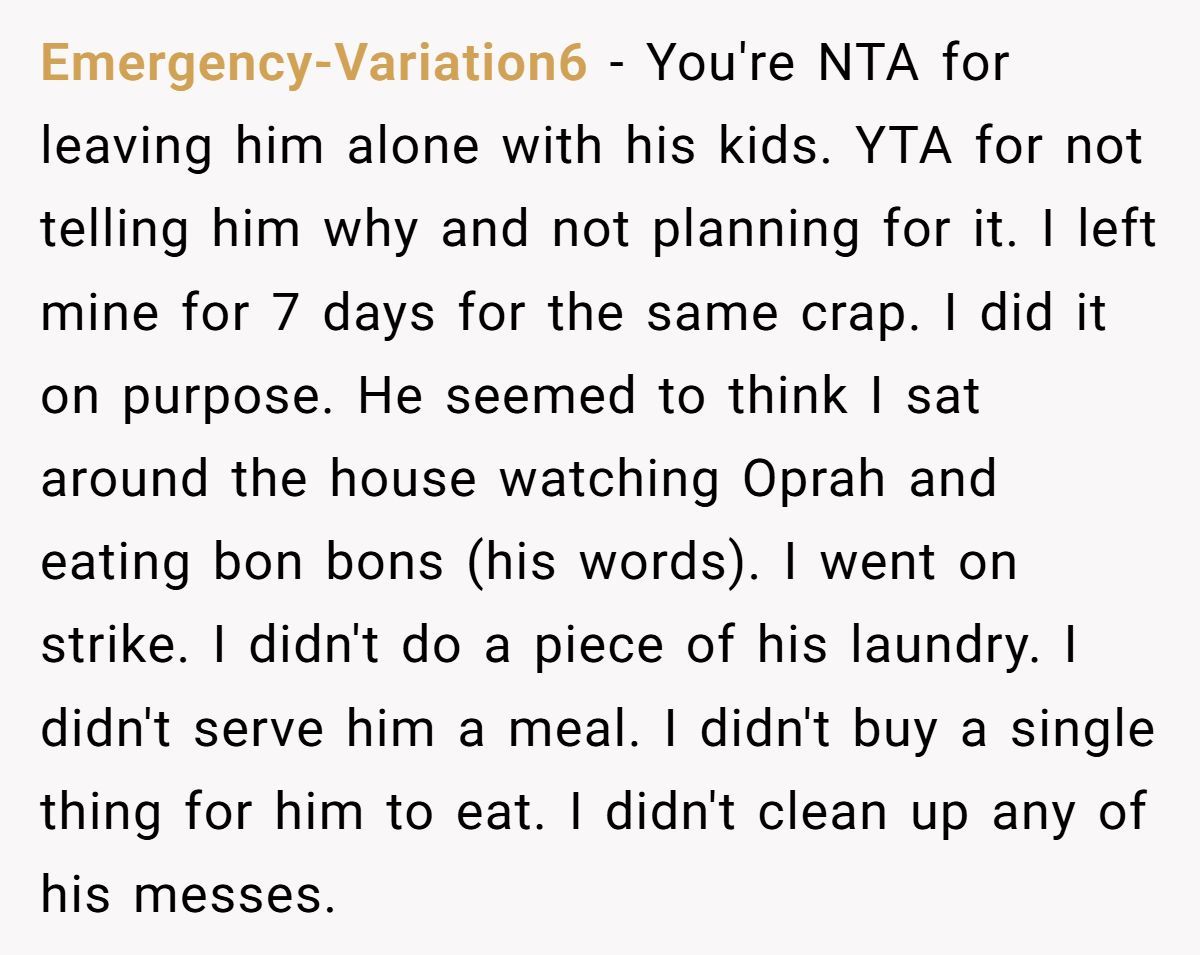Open the Emergency-Variation6 user profile link

[x=314, y=64]
